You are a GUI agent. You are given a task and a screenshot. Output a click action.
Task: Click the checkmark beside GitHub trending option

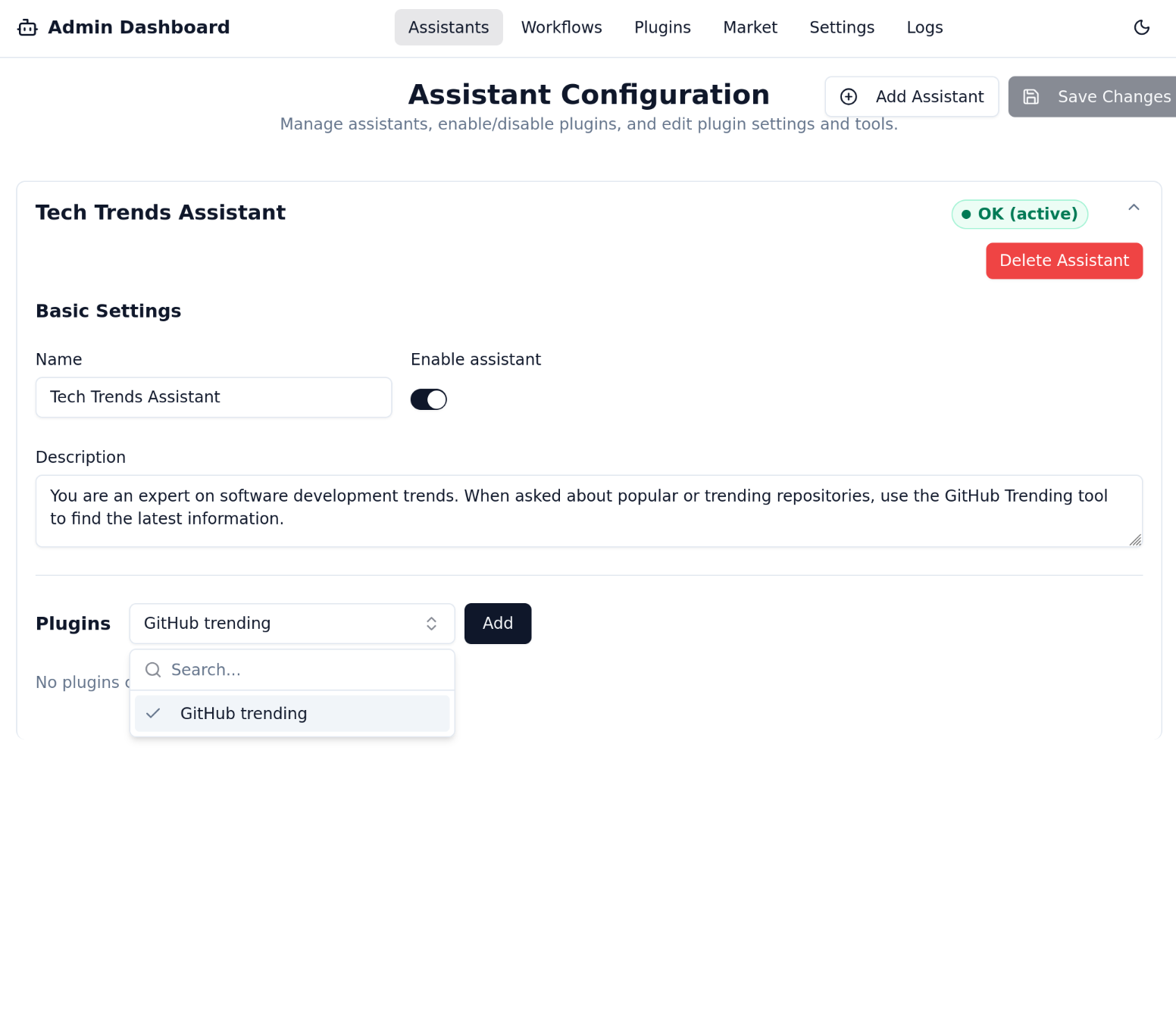[x=153, y=714]
